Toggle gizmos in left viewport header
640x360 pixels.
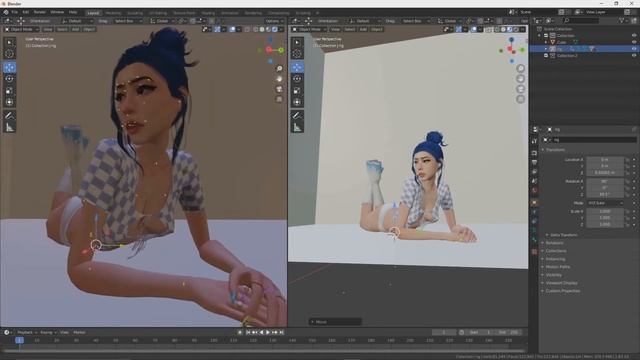(x=217, y=29)
